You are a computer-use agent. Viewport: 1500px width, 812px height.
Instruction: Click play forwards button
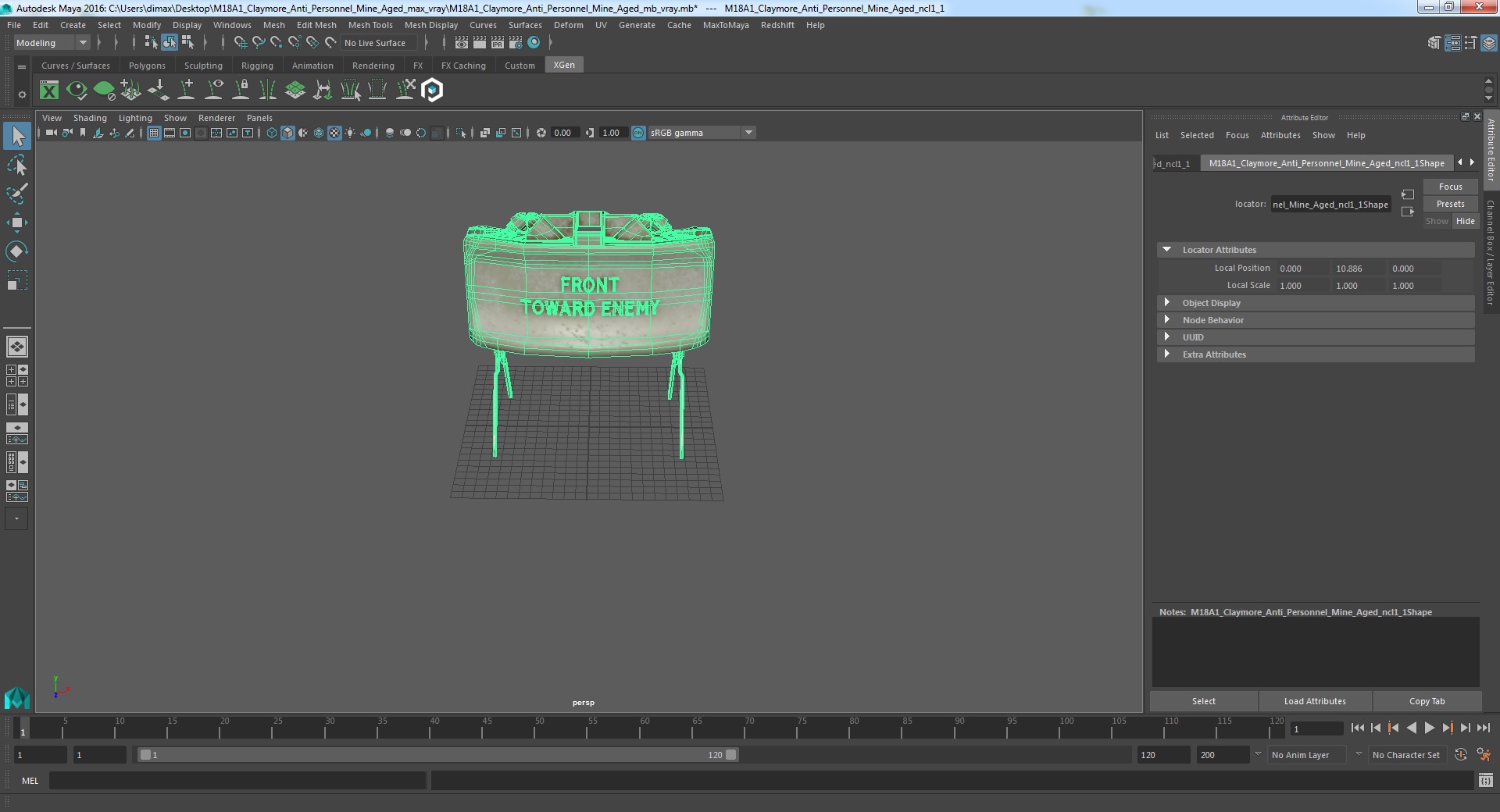click(1429, 728)
